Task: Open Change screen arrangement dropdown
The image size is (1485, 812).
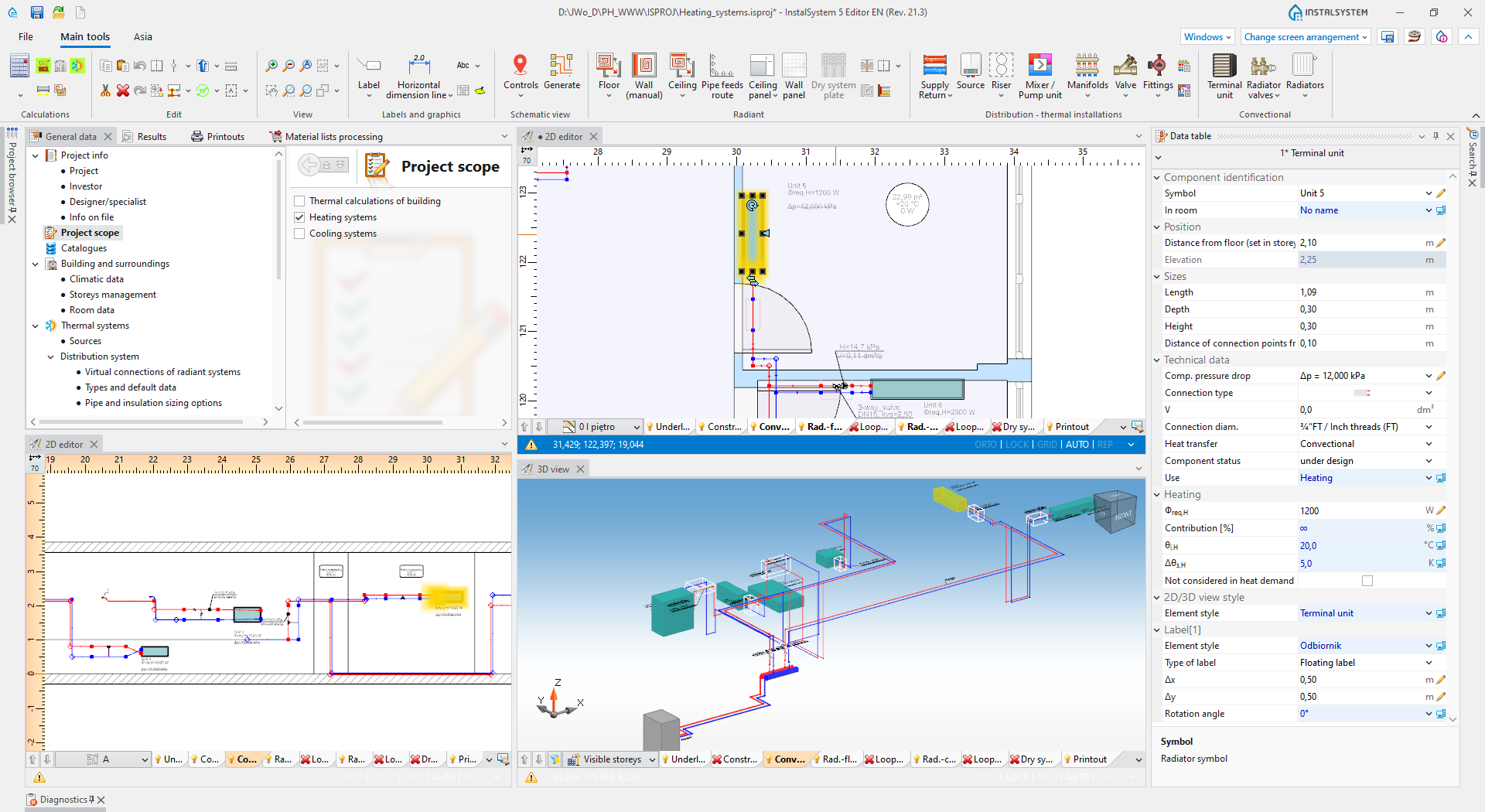Action: pos(1306,37)
